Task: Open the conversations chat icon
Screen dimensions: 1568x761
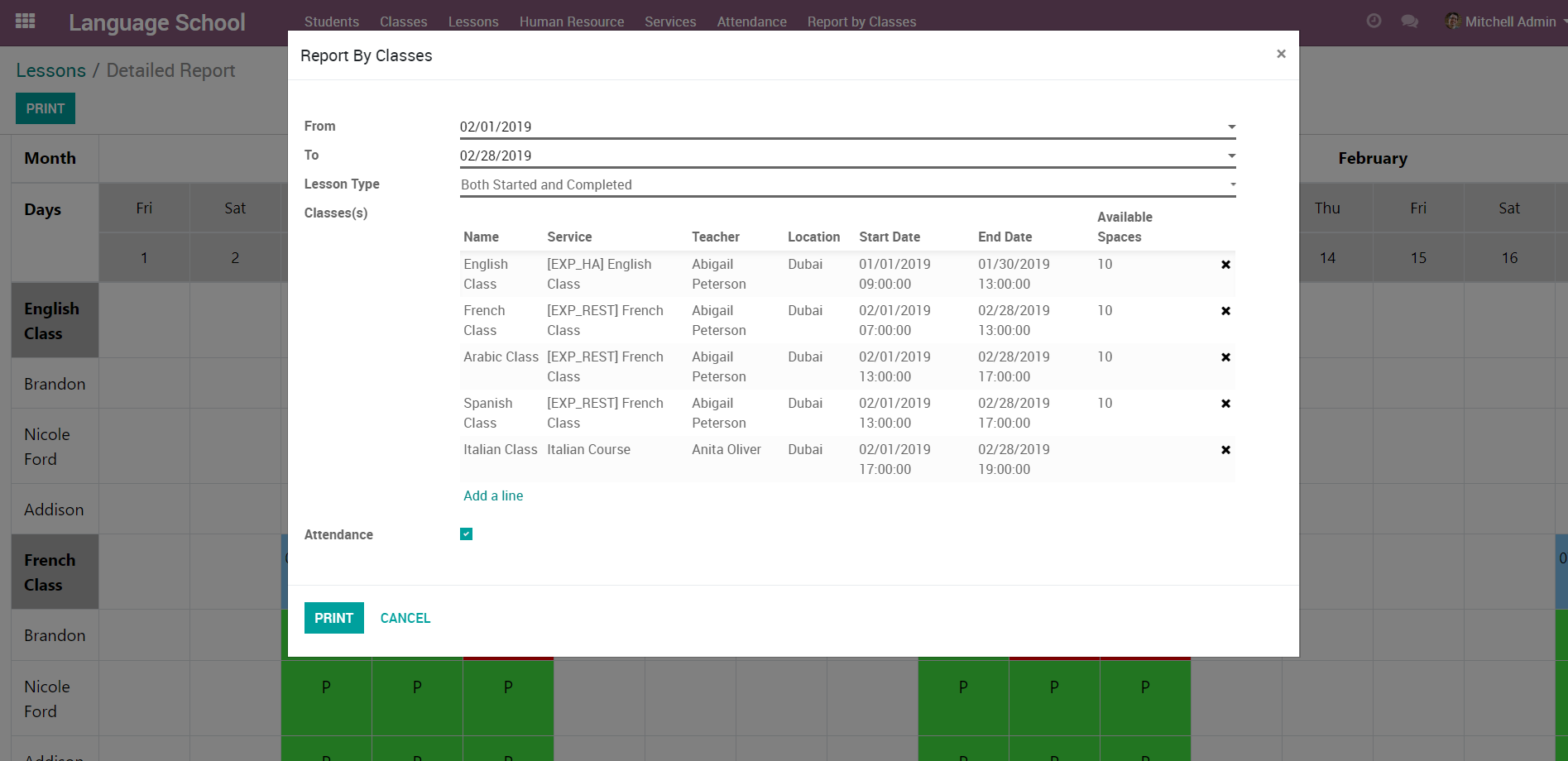Action: tap(1409, 22)
